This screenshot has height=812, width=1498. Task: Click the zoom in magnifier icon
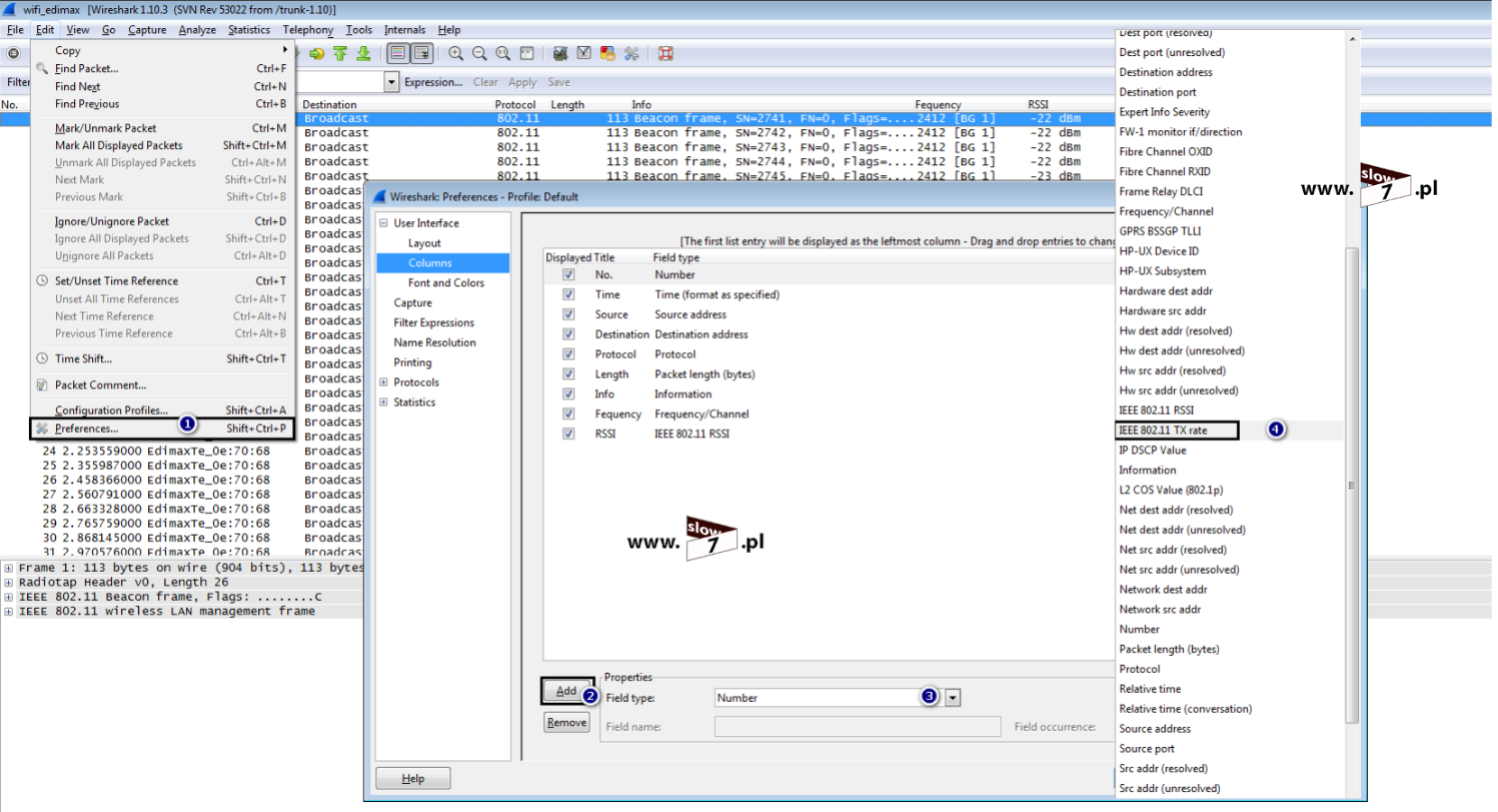coord(457,53)
